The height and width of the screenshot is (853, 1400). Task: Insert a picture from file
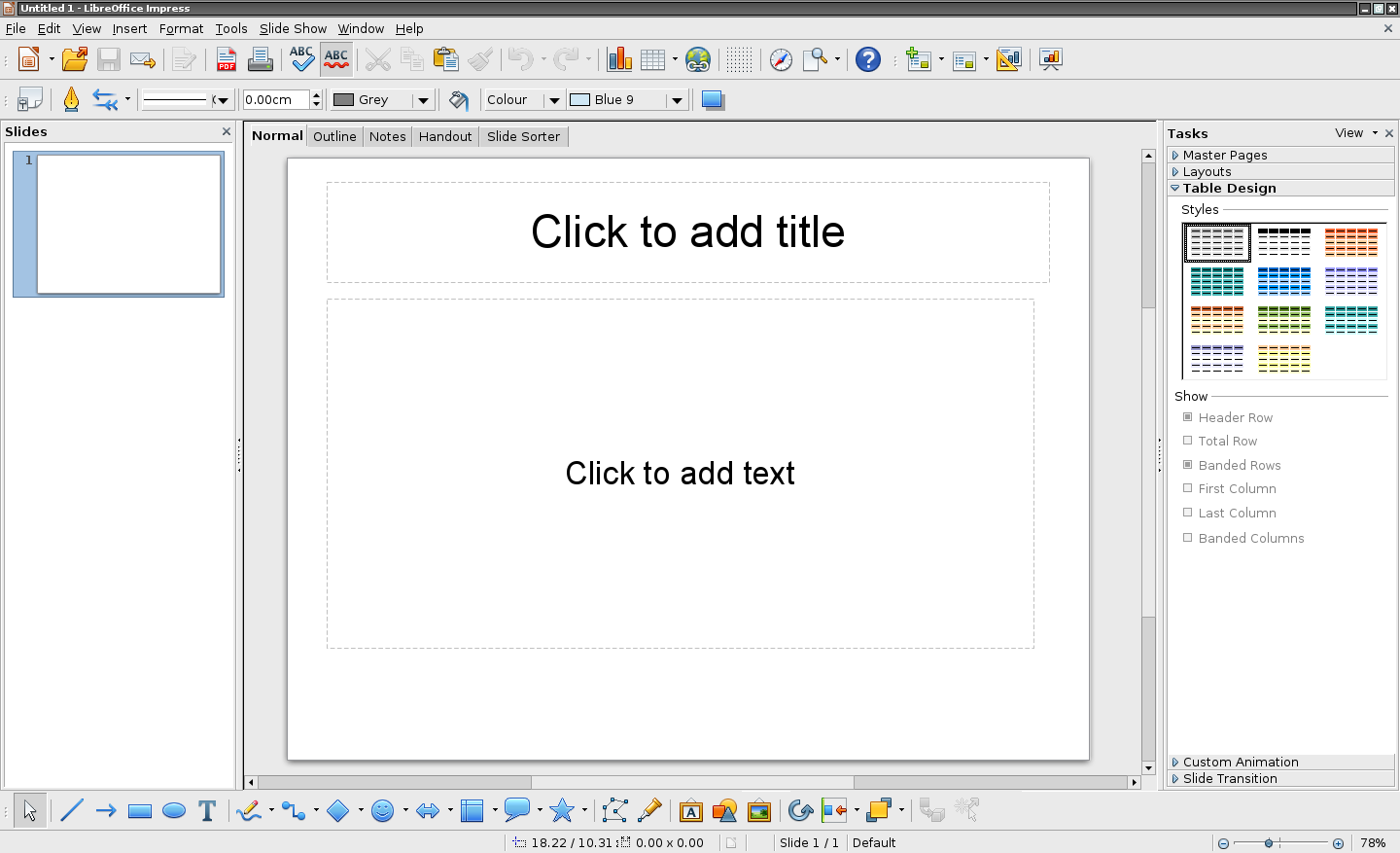pyautogui.click(x=759, y=809)
